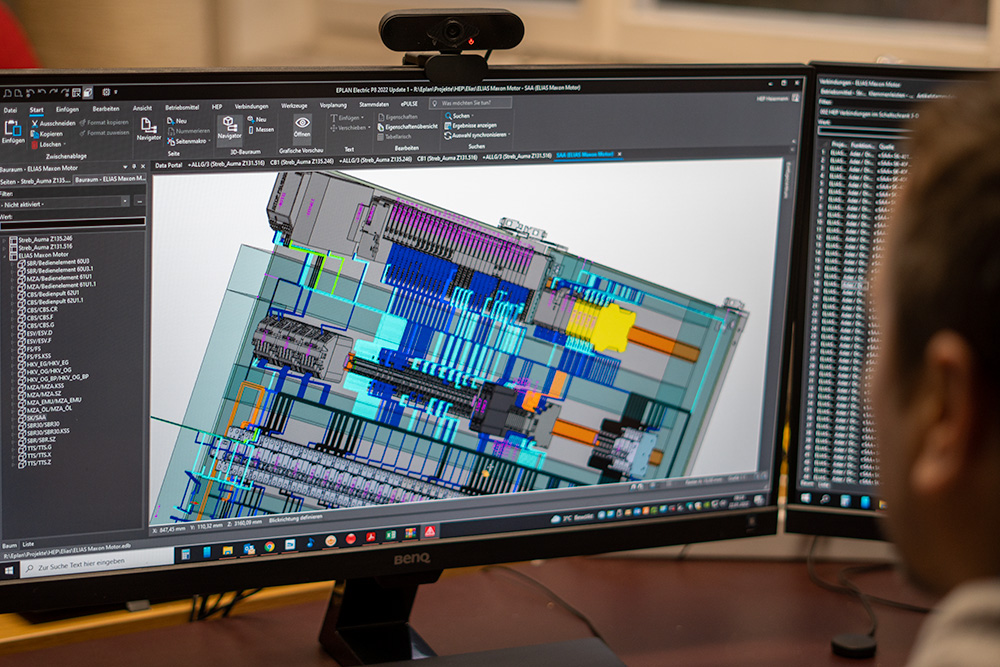Click the large Einfügen clipboard icon

[x=13, y=128]
